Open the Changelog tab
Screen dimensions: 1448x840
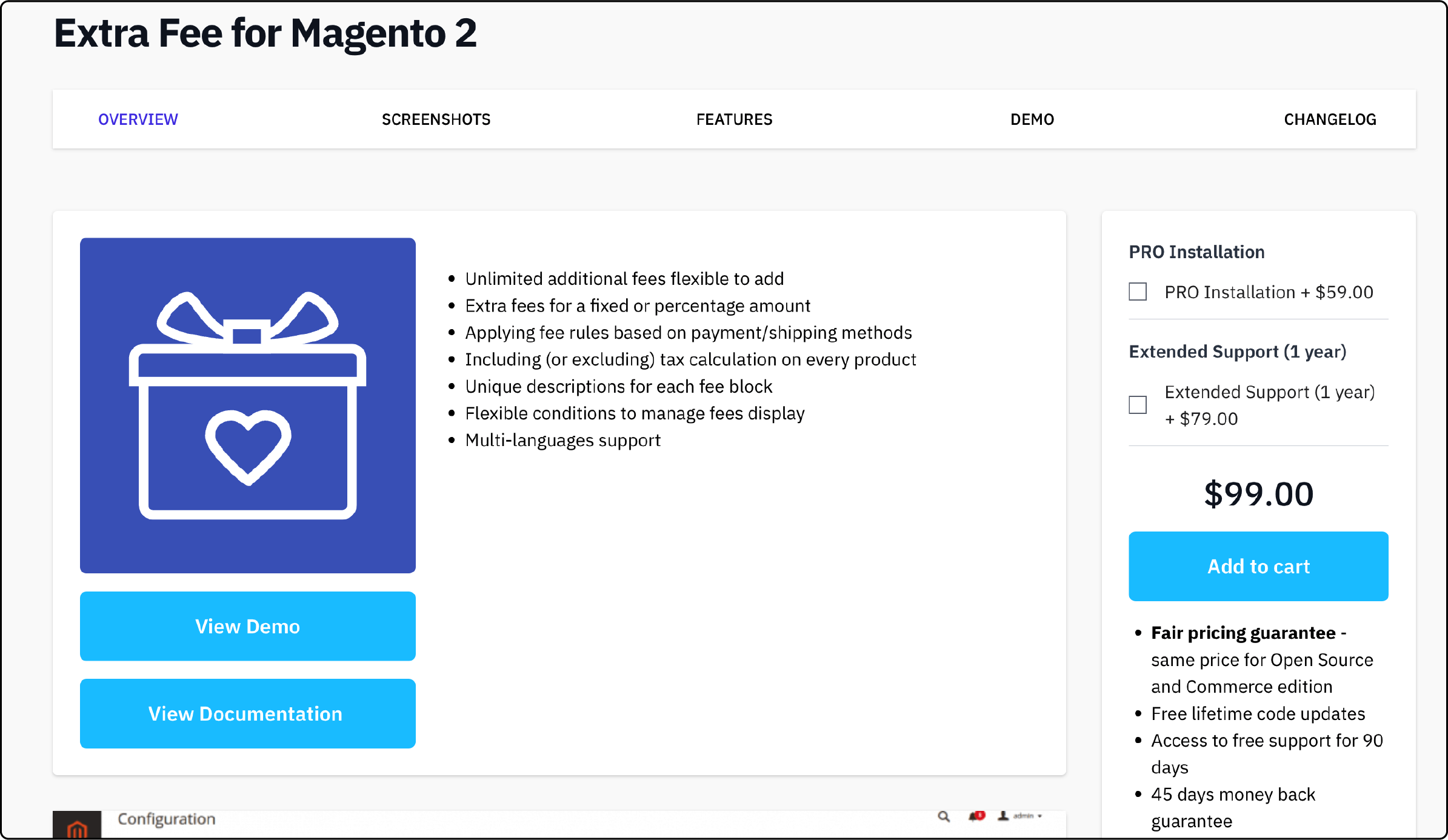tap(1330, 119)
